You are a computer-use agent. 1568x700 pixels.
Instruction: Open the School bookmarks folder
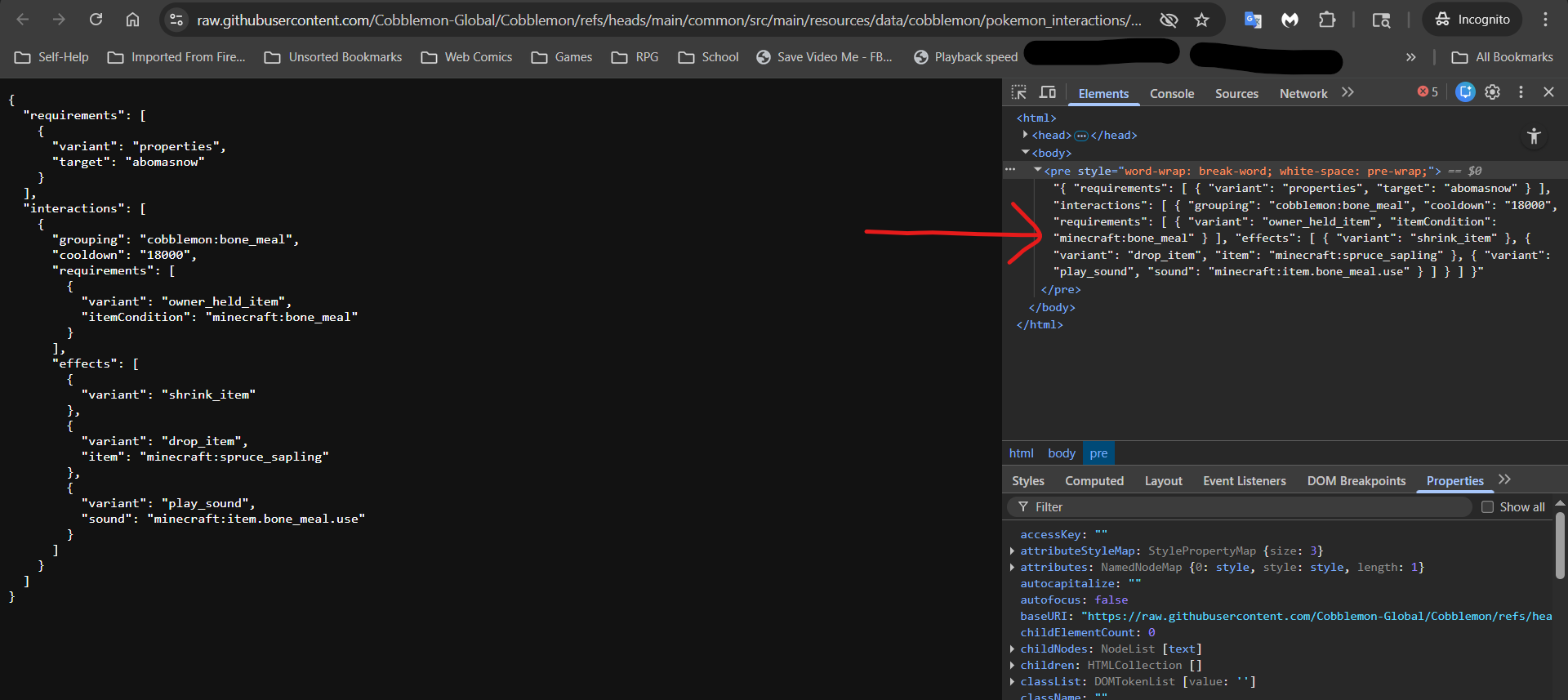tap(708, 57)
